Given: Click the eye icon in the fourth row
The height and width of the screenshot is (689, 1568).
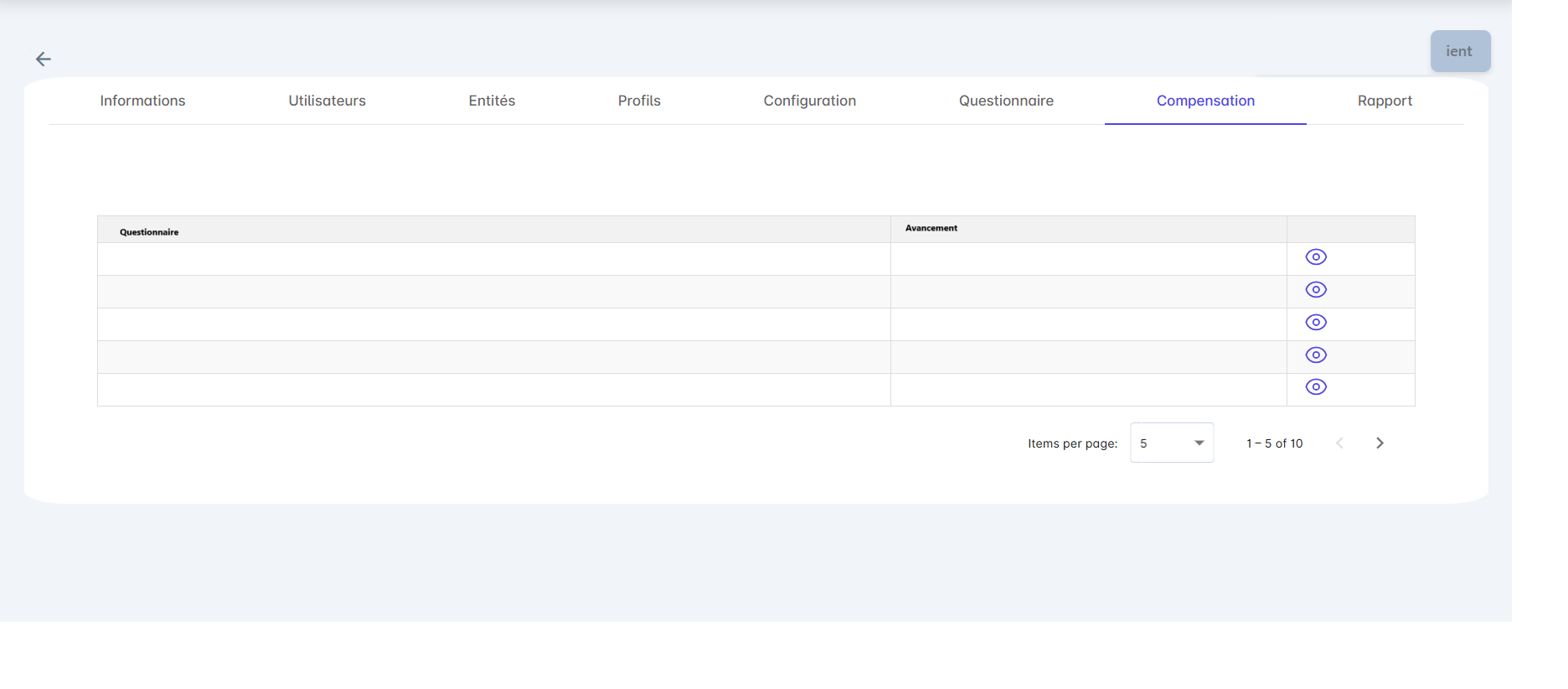Looking at the screenshot, I should (x=1316, y=355).
